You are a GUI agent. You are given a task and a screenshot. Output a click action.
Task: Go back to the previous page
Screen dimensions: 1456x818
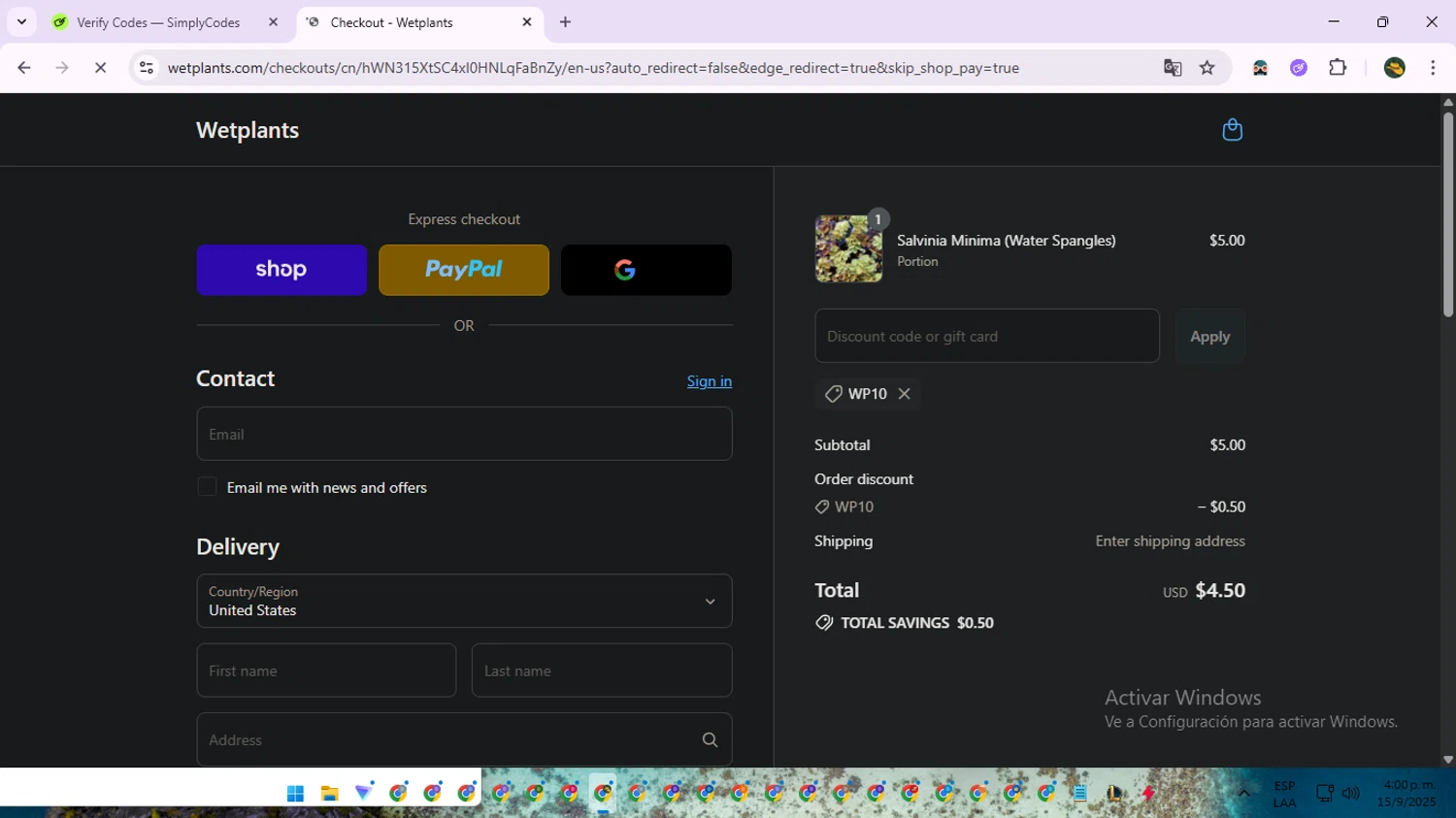pyautogui.click(x=24, y=68)
